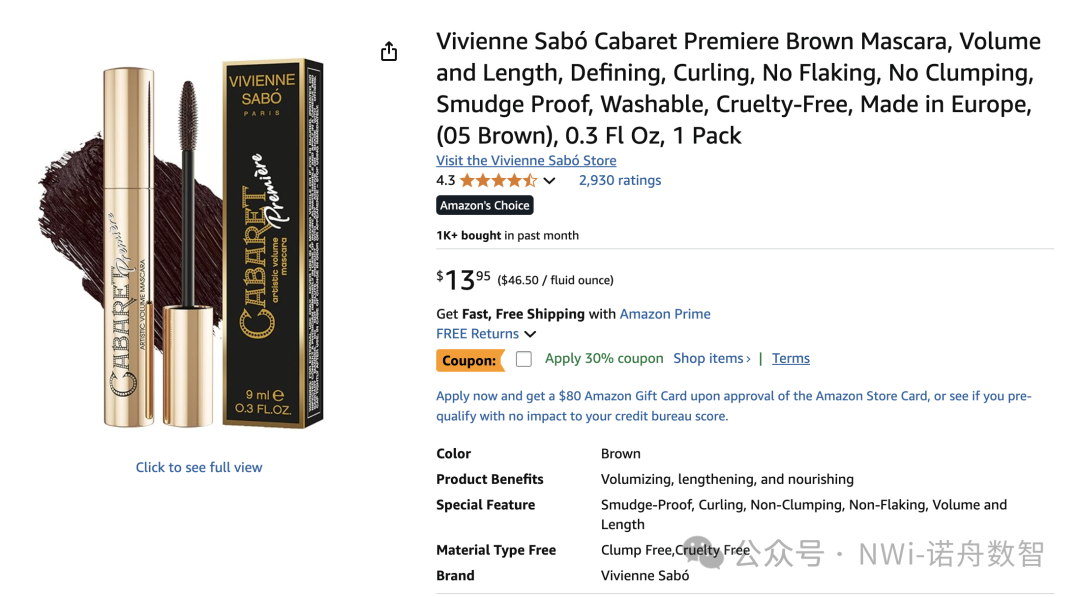Open the 2,930 ratings link

(x=619, y=181)
